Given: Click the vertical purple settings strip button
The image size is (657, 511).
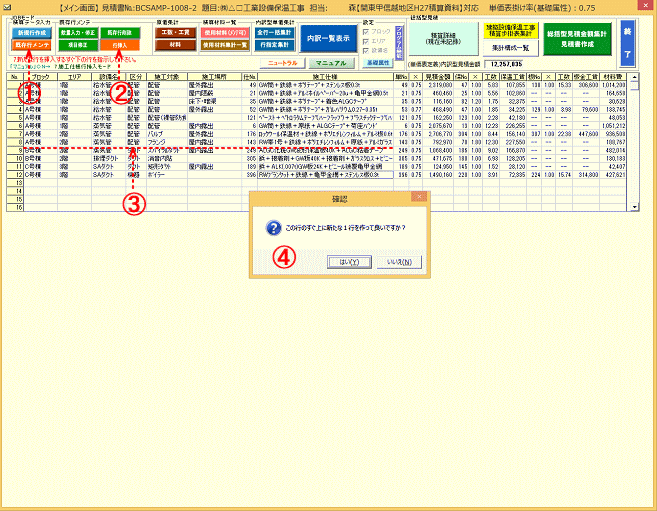Looking at the screenshot, I should coord(398,42).
